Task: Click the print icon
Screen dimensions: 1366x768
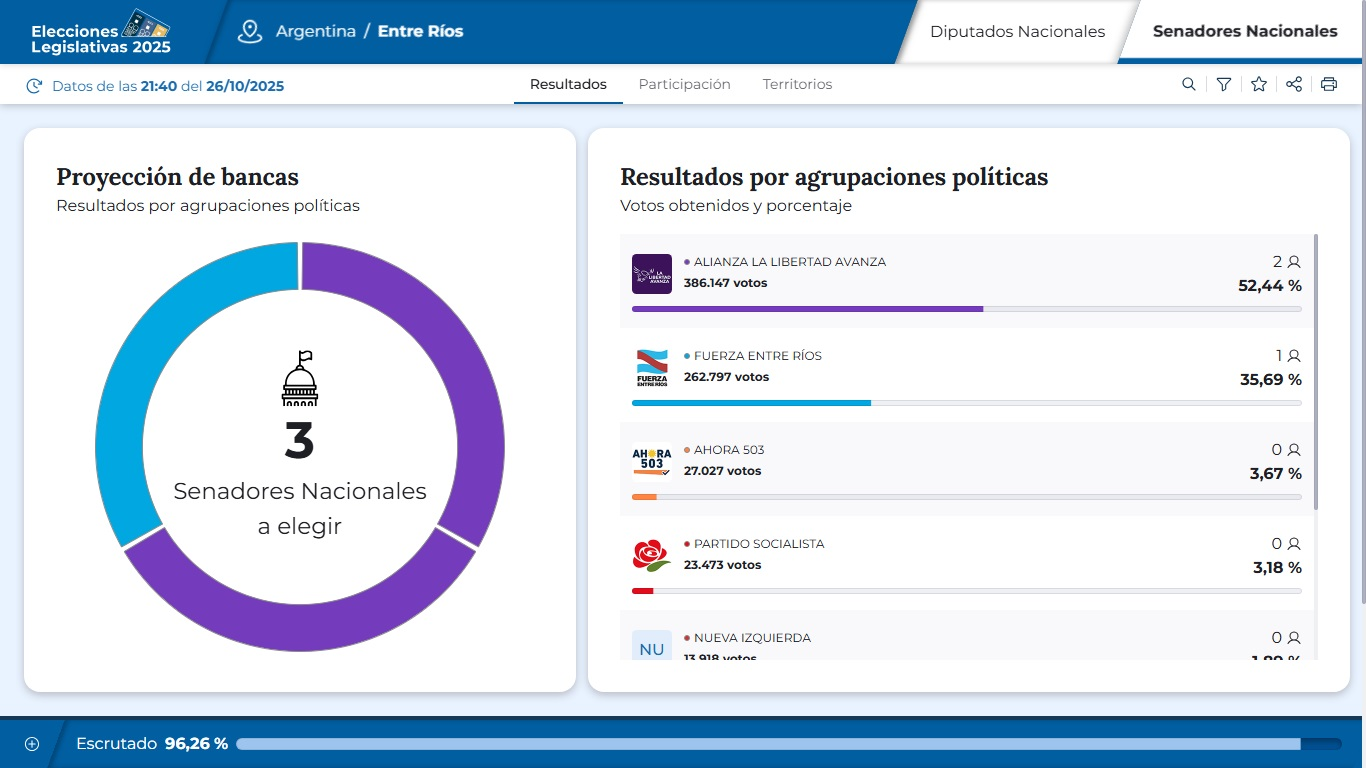Action: click(x=1329, y=85)
